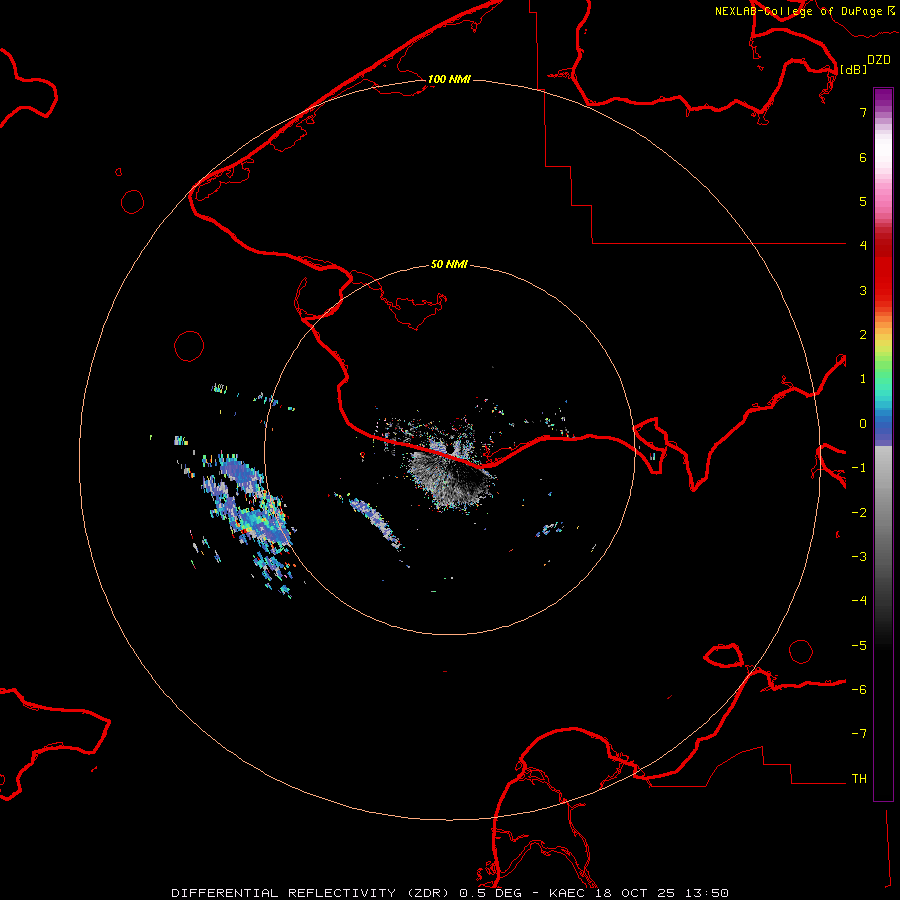The width and height of the screenshot is (900, 900).
Task: Click the color scale value 2
Action: [x=863, y=335]
